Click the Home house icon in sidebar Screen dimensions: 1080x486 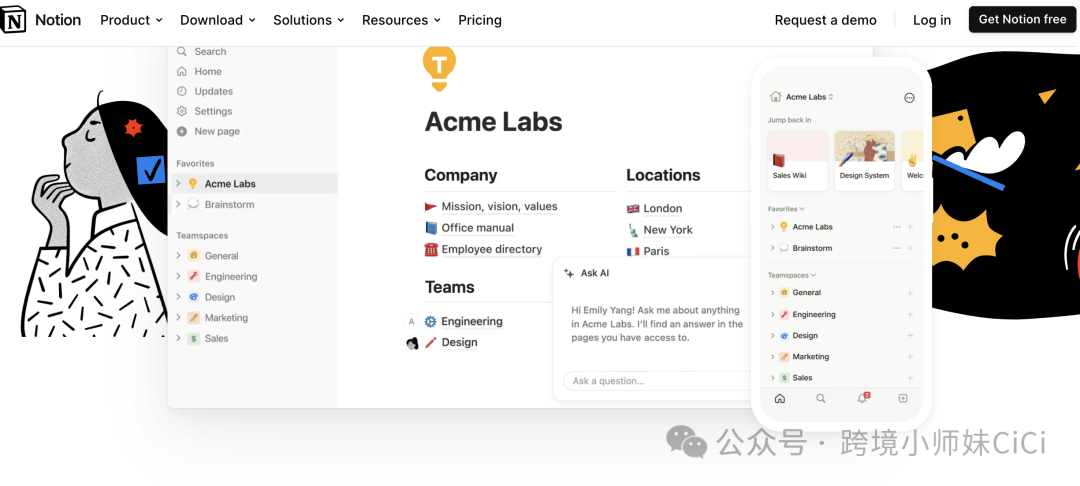182,71
